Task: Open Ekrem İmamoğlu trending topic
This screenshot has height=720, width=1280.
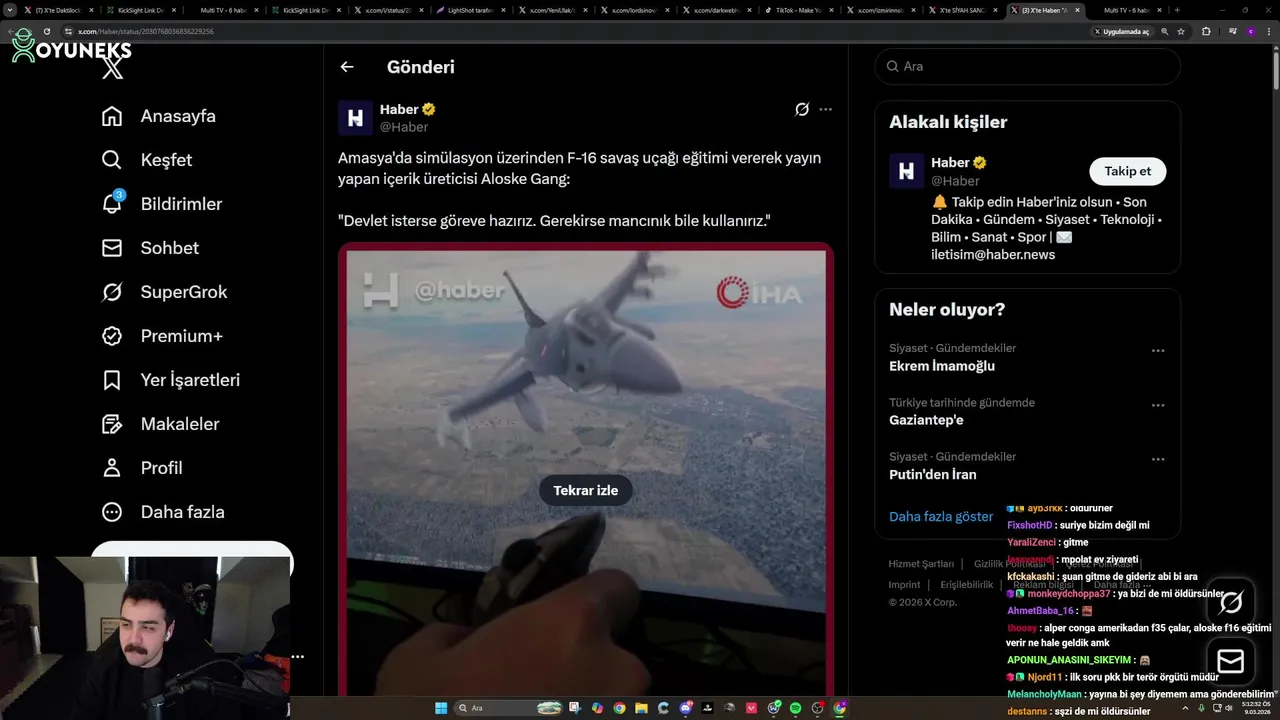Action: [942, 366]
